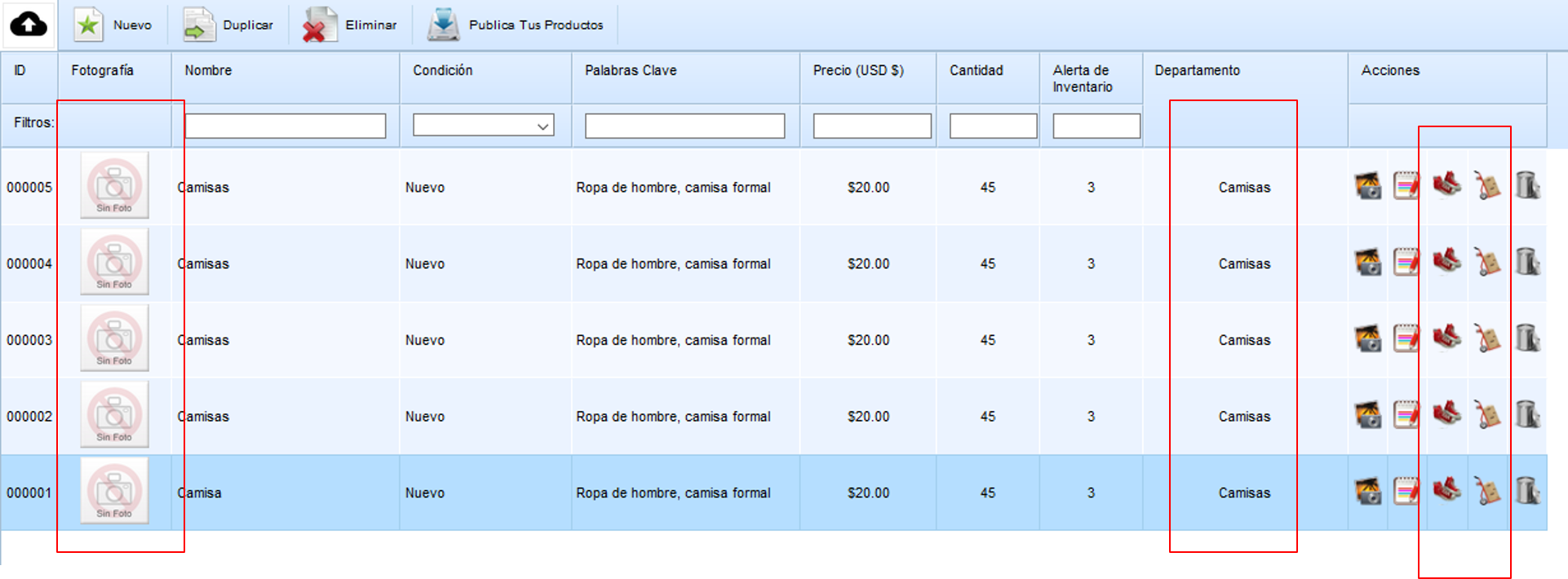Focus the Palabras Clave filter field

684,126
